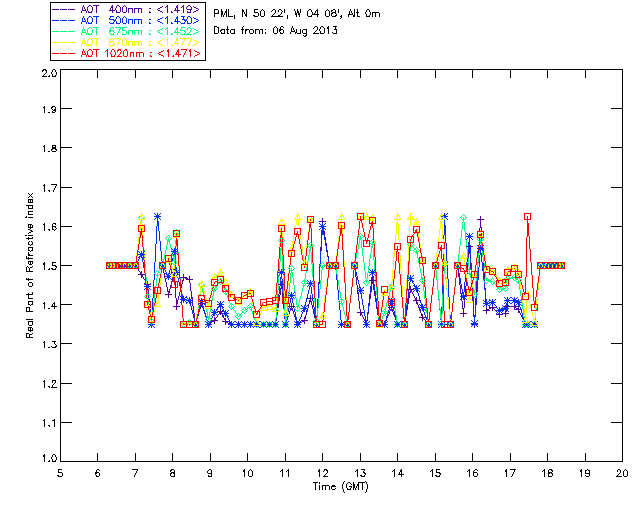Click the blue dashed line sample in legend
Viewport: 640px width, 512px height.
[x=64, y=20]
